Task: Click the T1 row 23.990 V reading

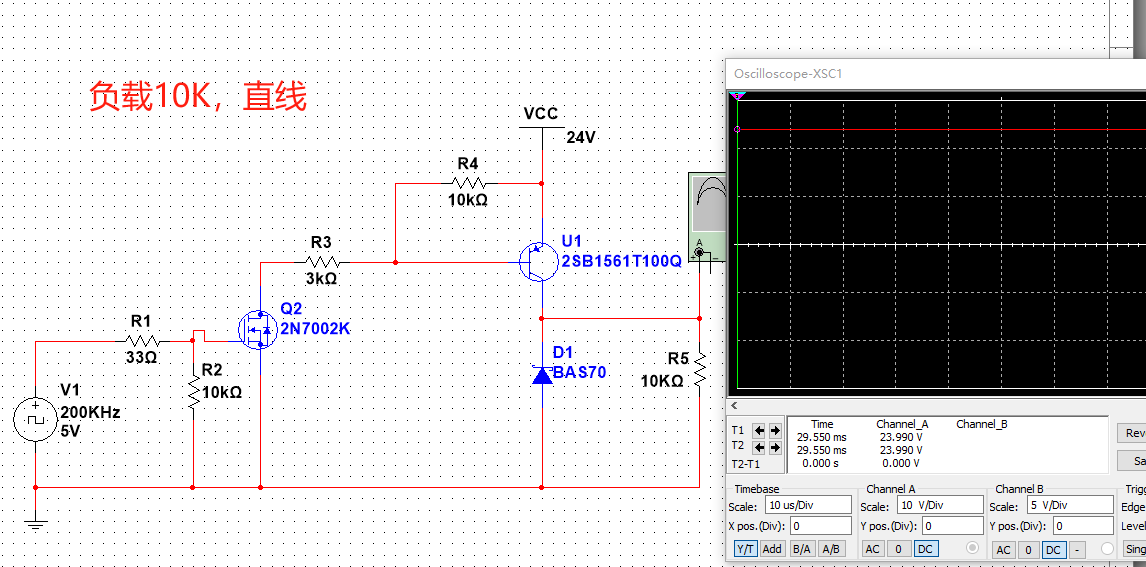Action: click(900, 437)
